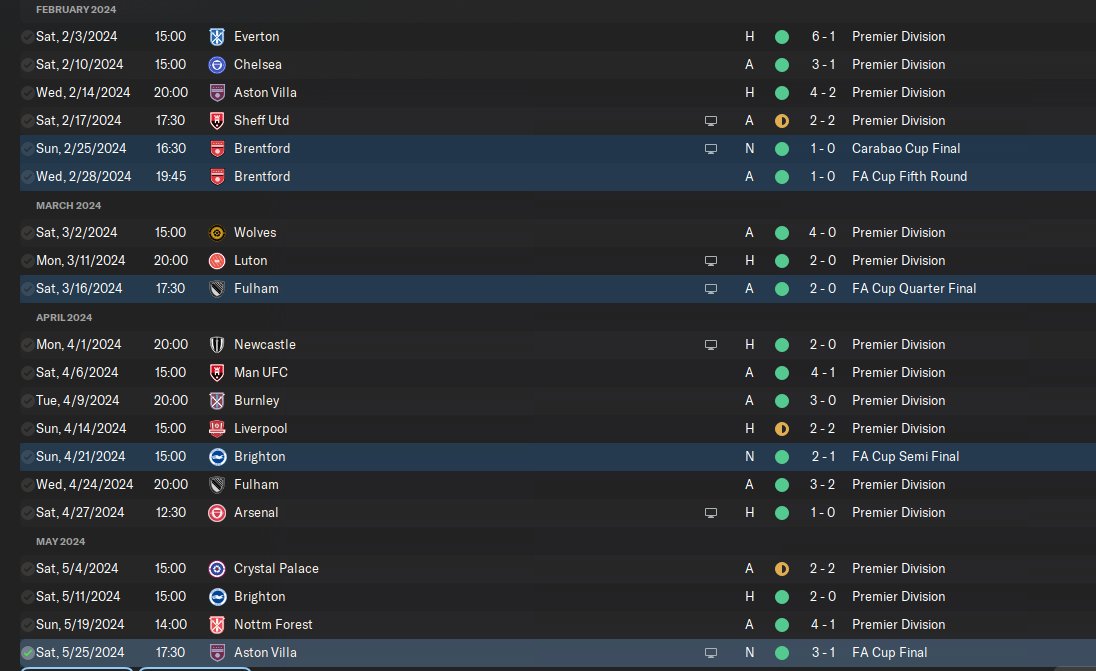The height and width of the screenshot is (671, 1096).
Task: Toggle the checkmark beside 5/25/2024 Aston Villa fixture
Action: [x=27, y=652]
